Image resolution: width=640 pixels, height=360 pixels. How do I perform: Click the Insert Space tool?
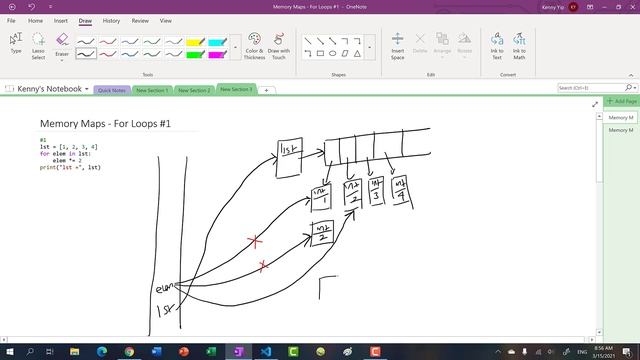pos(398,46)
